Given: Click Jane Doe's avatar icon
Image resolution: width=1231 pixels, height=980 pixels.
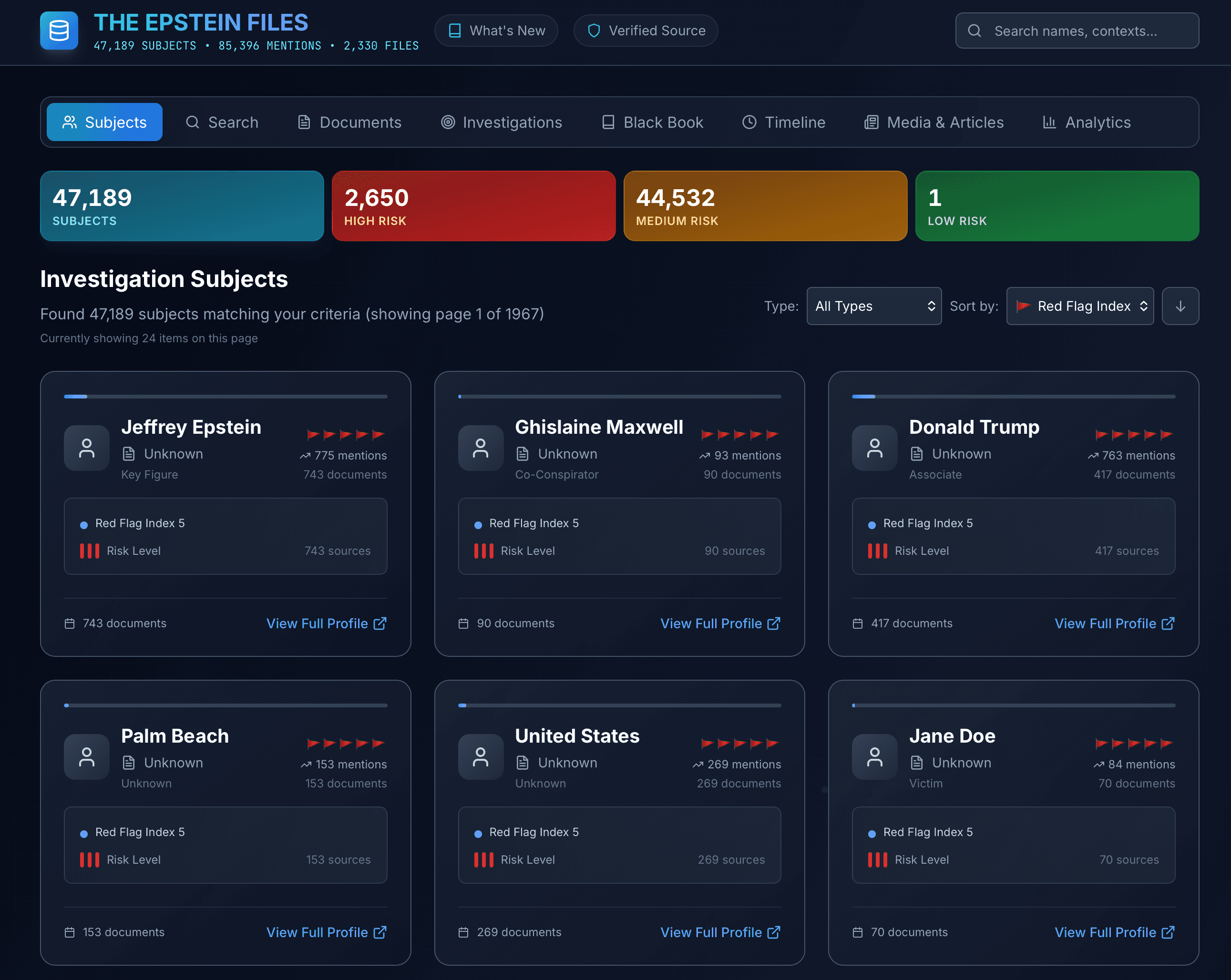Looking at the screenshot, I should [874, 757].
